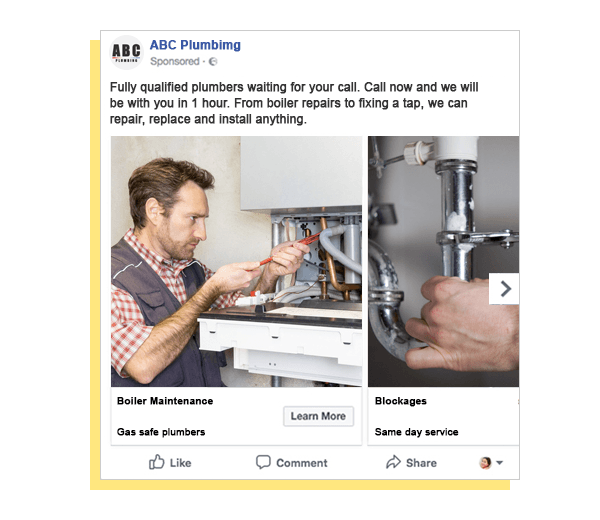The width and height of the screenshot is (600, 520).
Task: Click the Comment text label
Action: (302, 463)
